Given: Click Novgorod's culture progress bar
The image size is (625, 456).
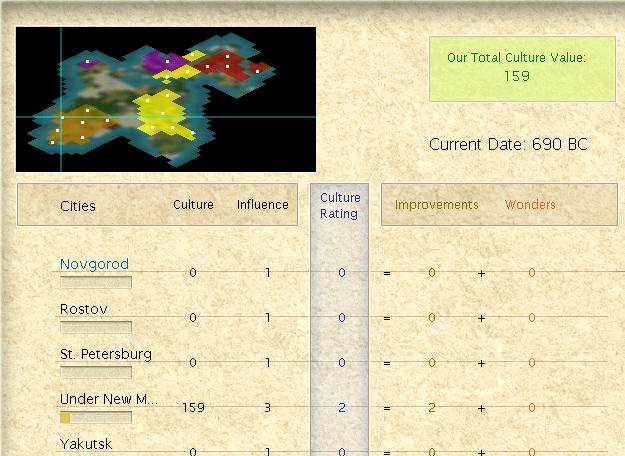Looking at the screenshot, I should [96, 282].
